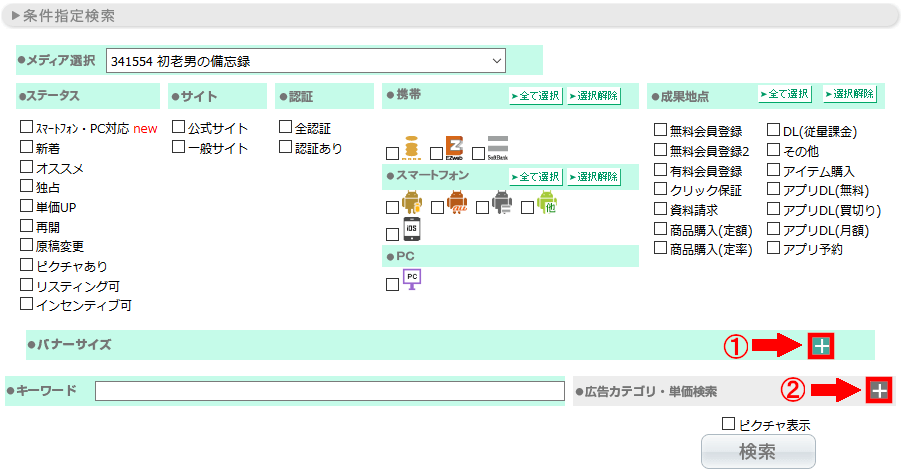Check the 独占 status option
Screen dimensions: 903x472
26,186
